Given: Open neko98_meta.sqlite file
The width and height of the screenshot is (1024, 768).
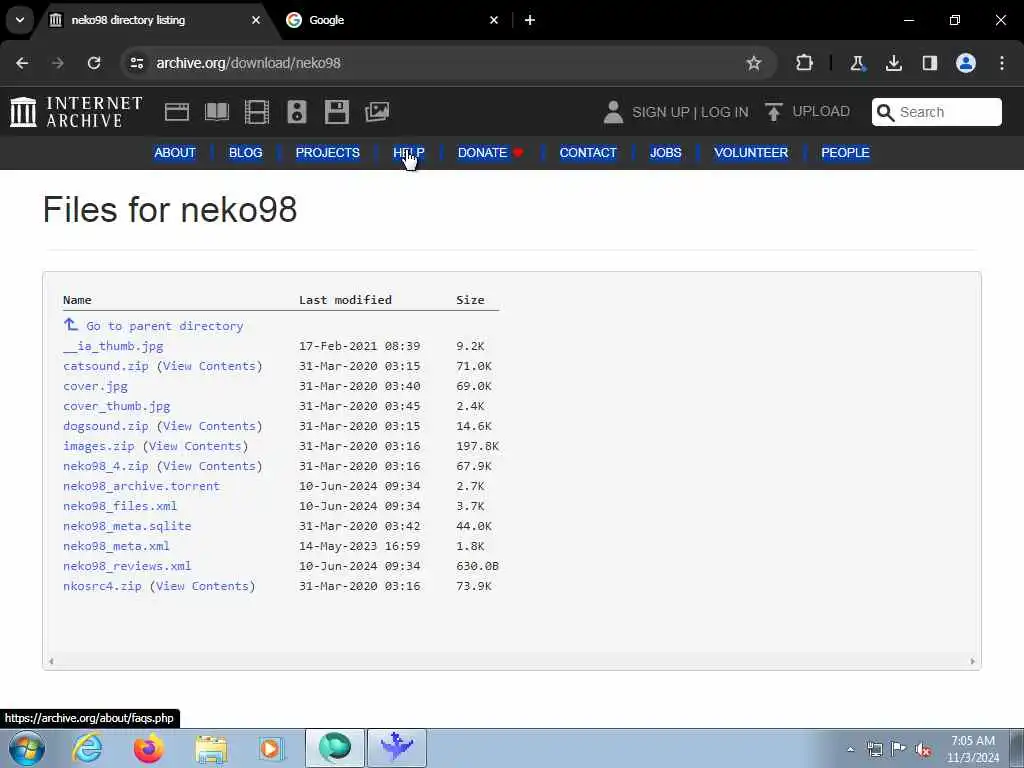Looking at the screenshot, I should click(127, 526).
